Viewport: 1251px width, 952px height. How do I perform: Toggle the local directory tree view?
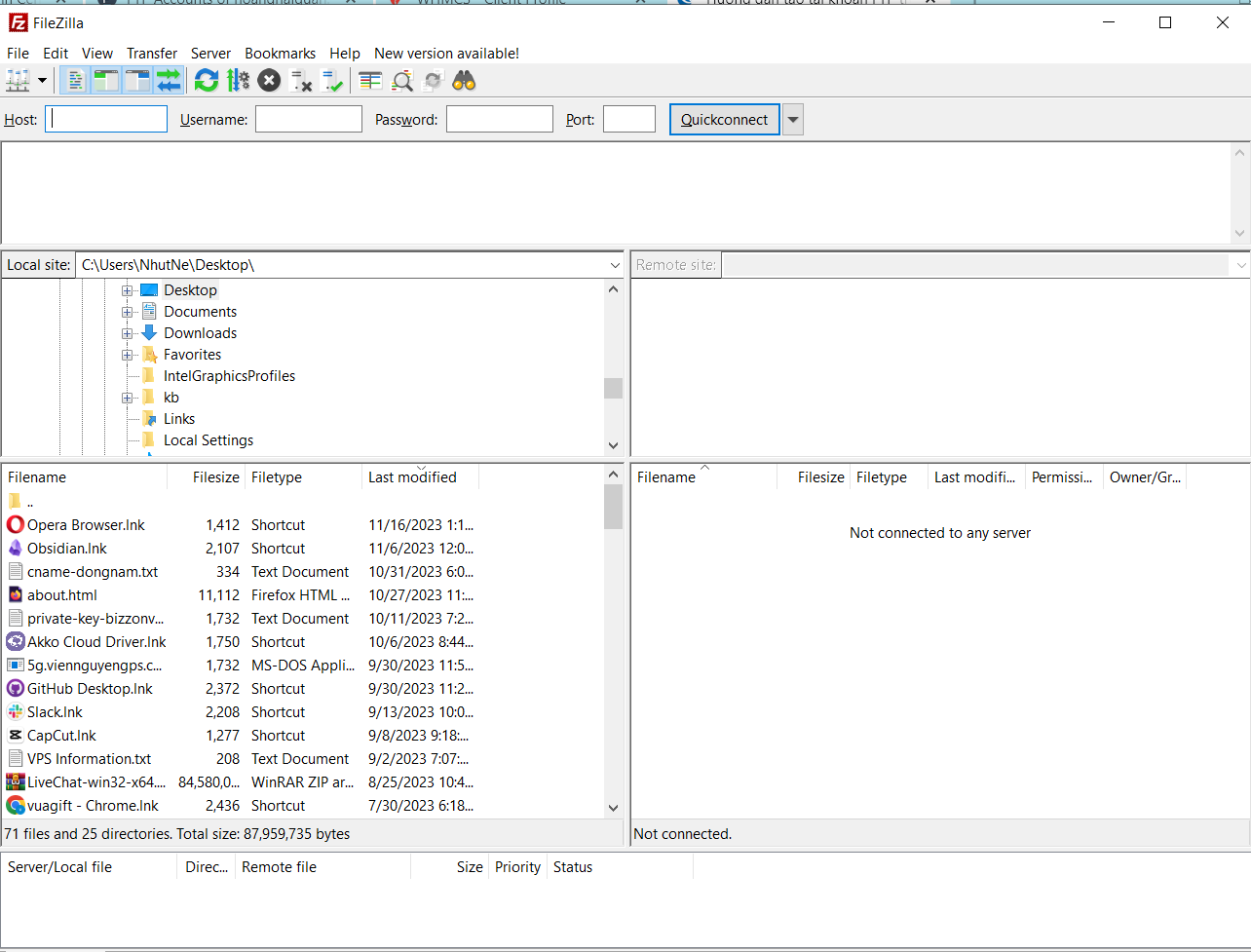click(x=106, y=81)
